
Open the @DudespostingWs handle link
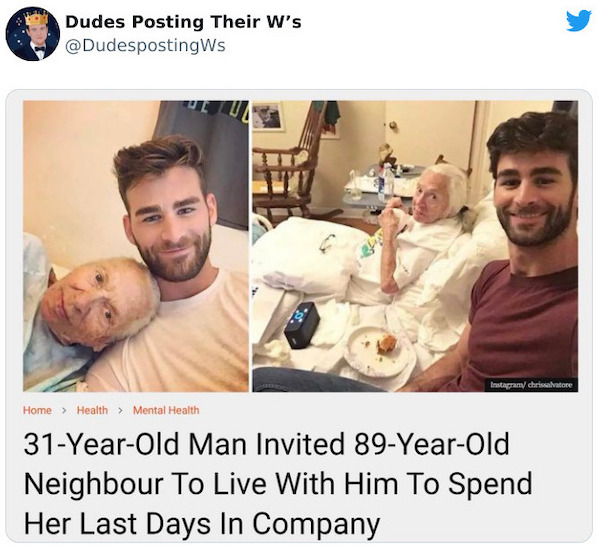pos(145,46)
